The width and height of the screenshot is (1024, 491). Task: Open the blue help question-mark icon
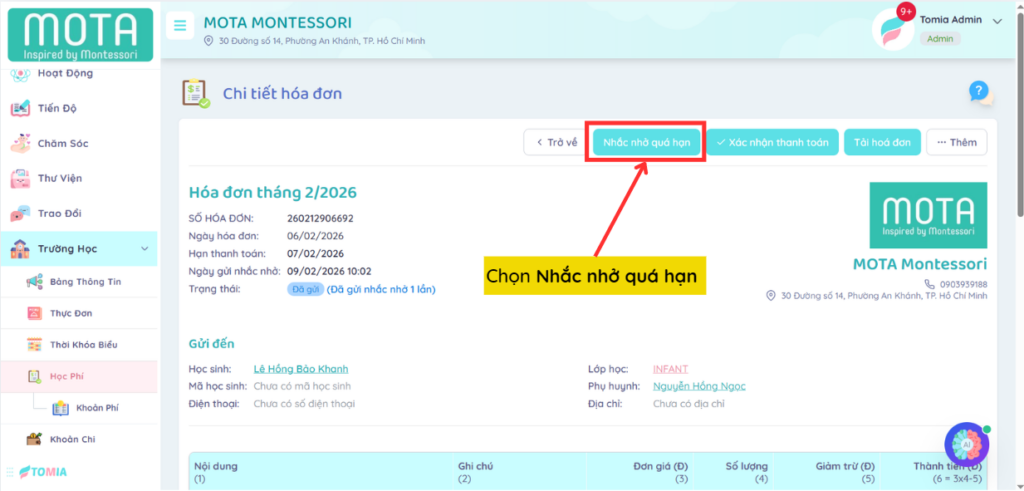(x=979, y=92)
